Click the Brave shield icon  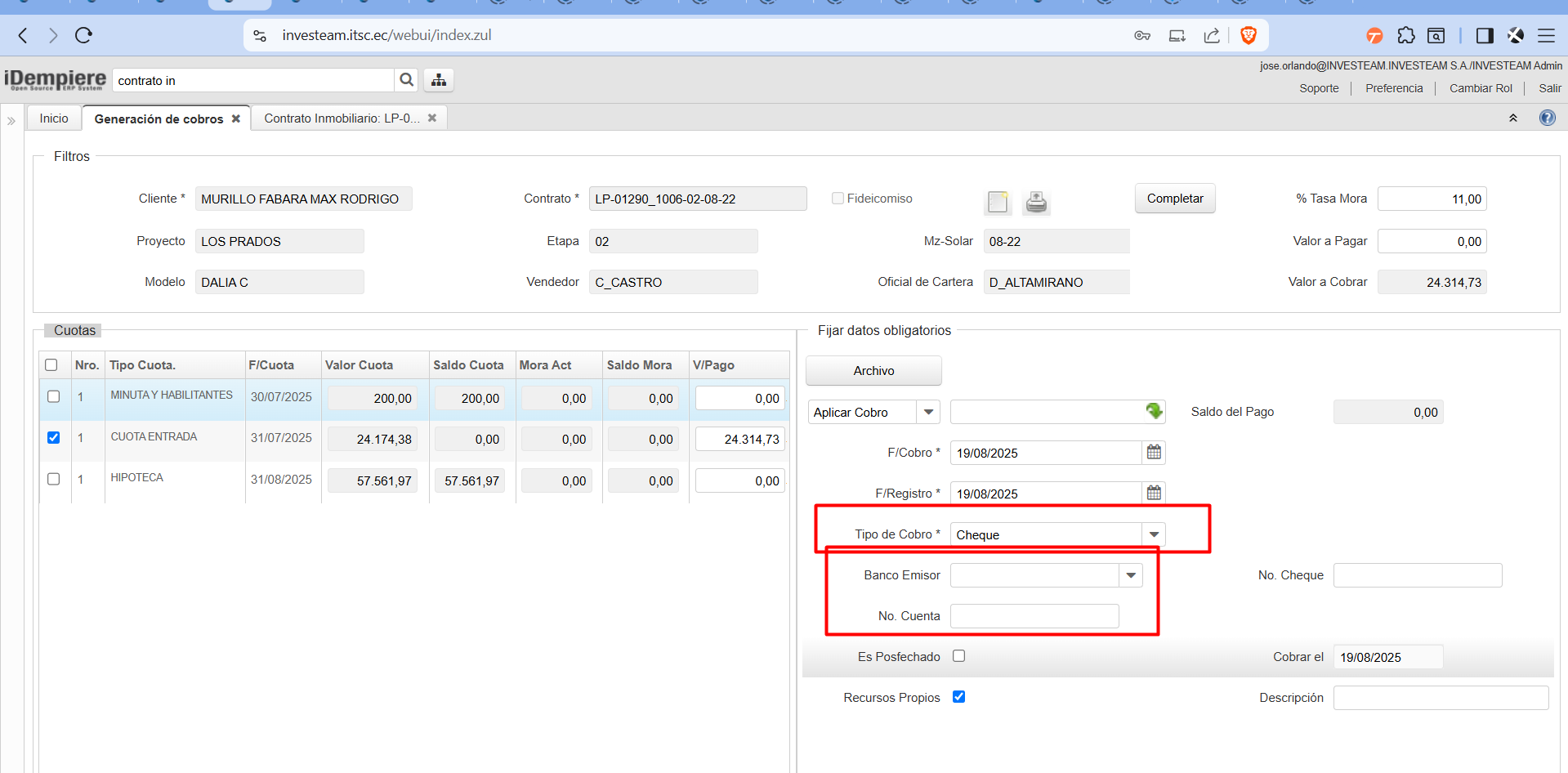click(1248, 35)
